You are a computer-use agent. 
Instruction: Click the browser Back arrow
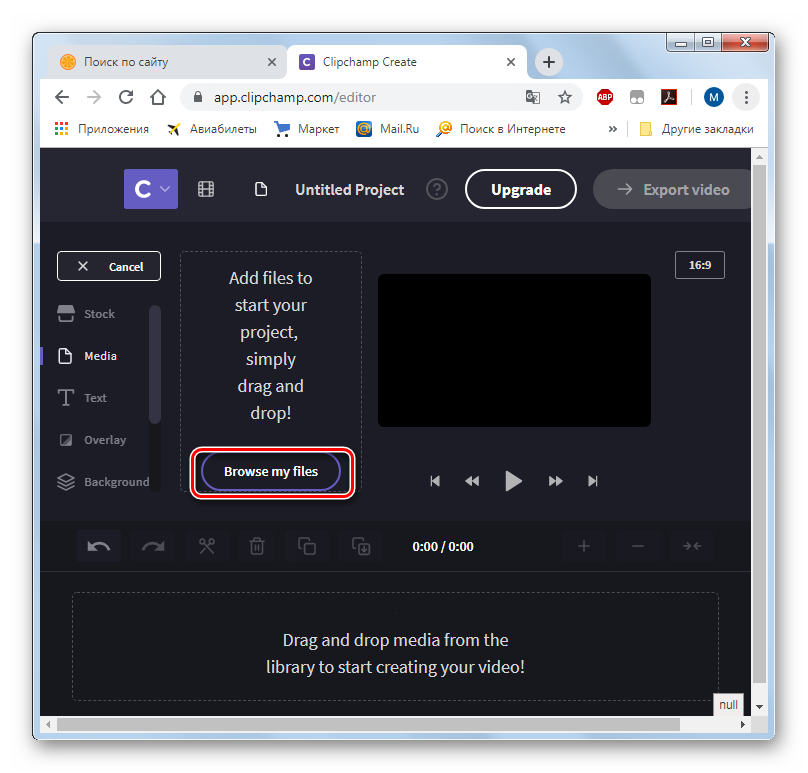(x=62, y=97)
